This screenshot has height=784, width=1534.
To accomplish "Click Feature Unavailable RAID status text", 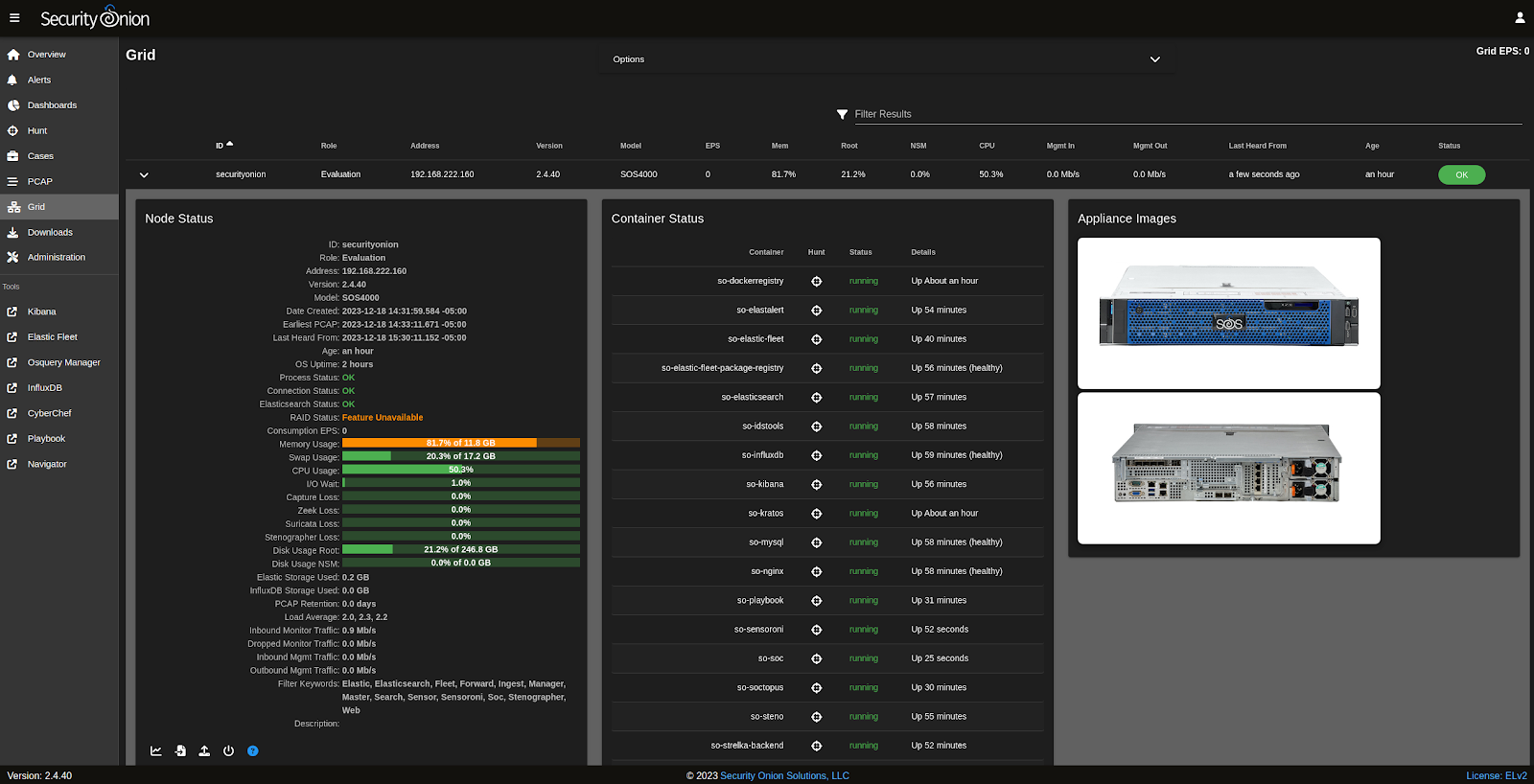I will tap(383, 418).
